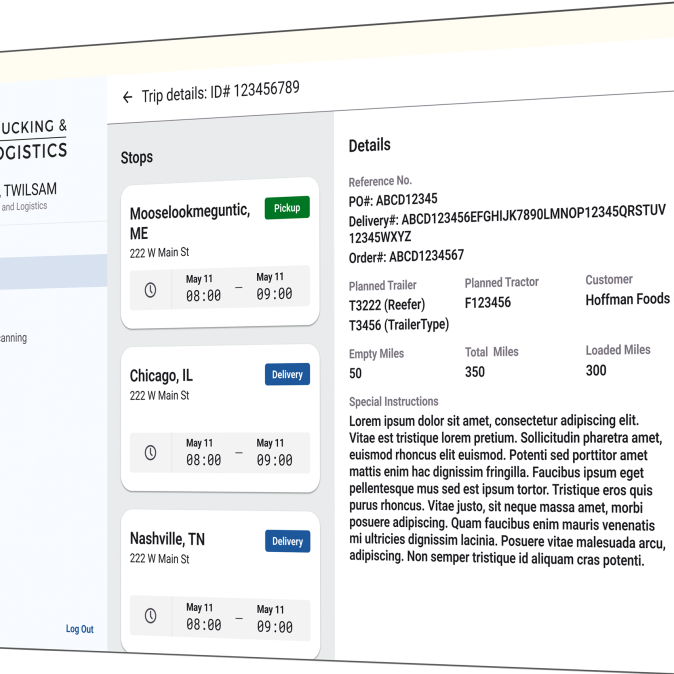
Task: Click the clock icon in Nashville stop
Action: click(151, 616)
